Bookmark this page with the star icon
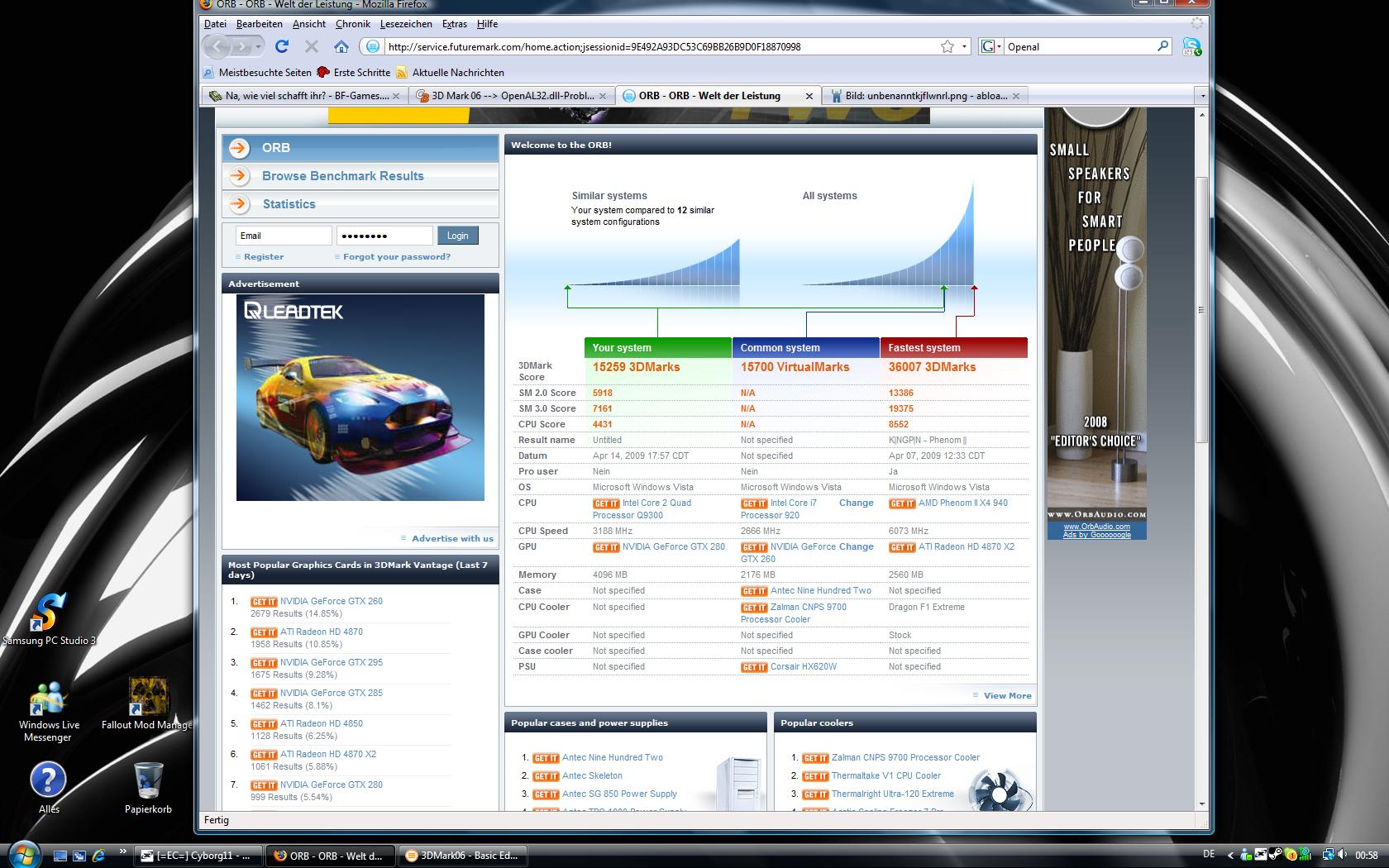This screenshot has height=868, width=1389. [947, 46]
